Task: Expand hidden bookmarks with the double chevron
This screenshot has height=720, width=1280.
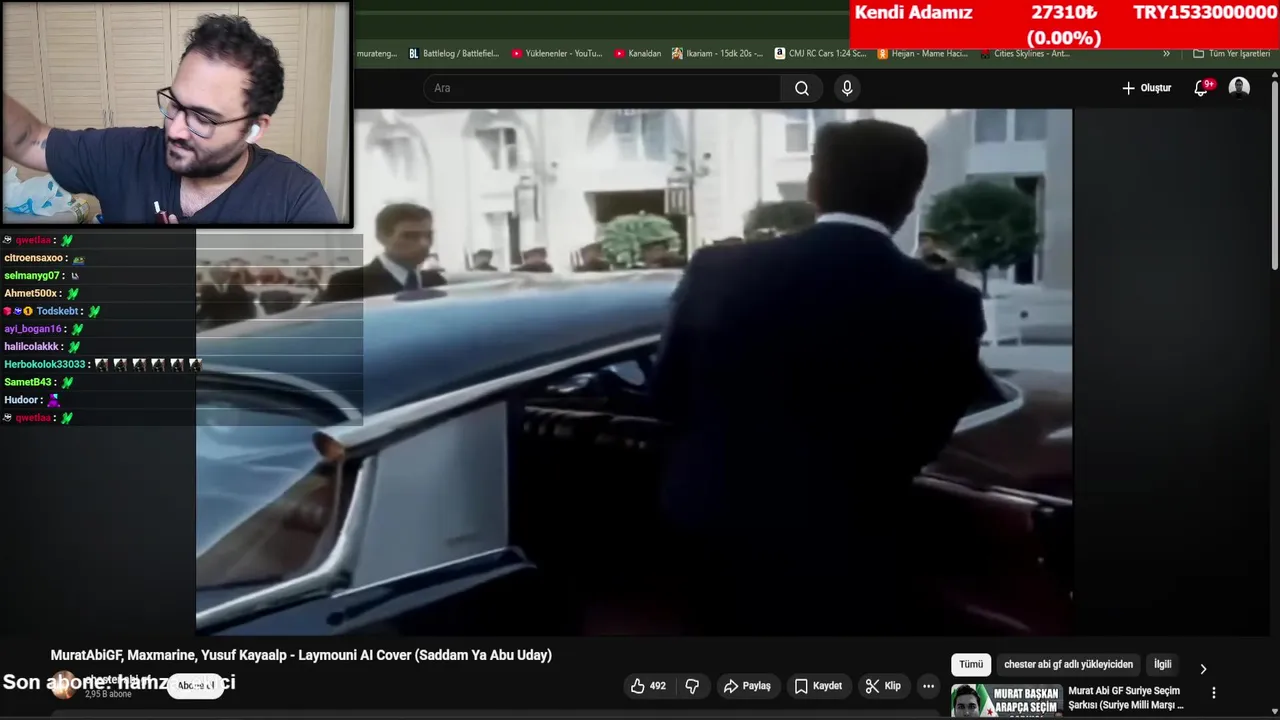Action: pos(1166,54)
